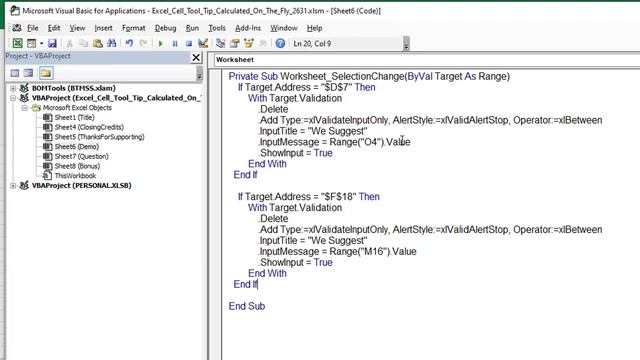Open the Object Browser icon
This screenshot has height=360, width=640.
point(249,43)
